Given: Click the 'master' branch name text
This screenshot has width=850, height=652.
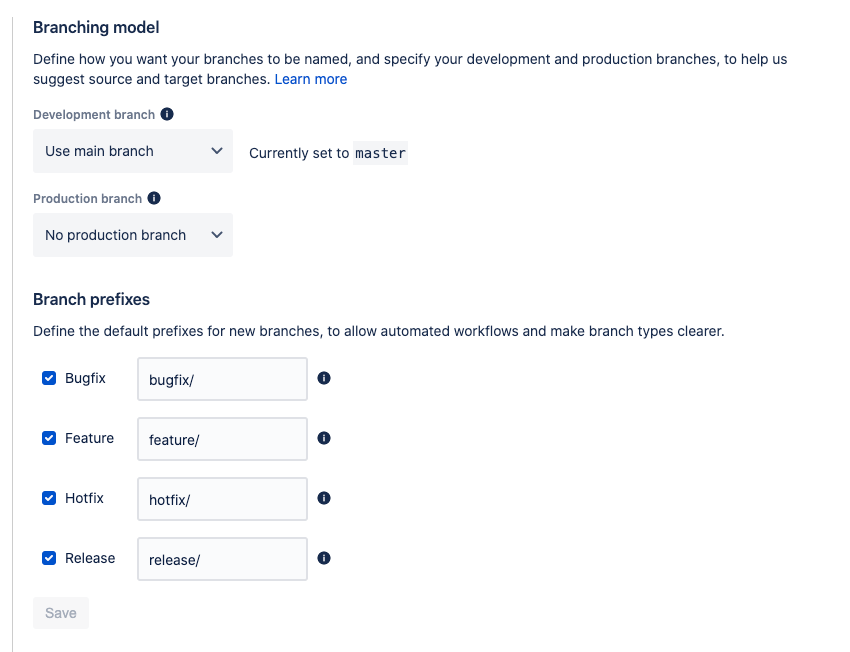Looking at the screenshot, I should [381, 153].
